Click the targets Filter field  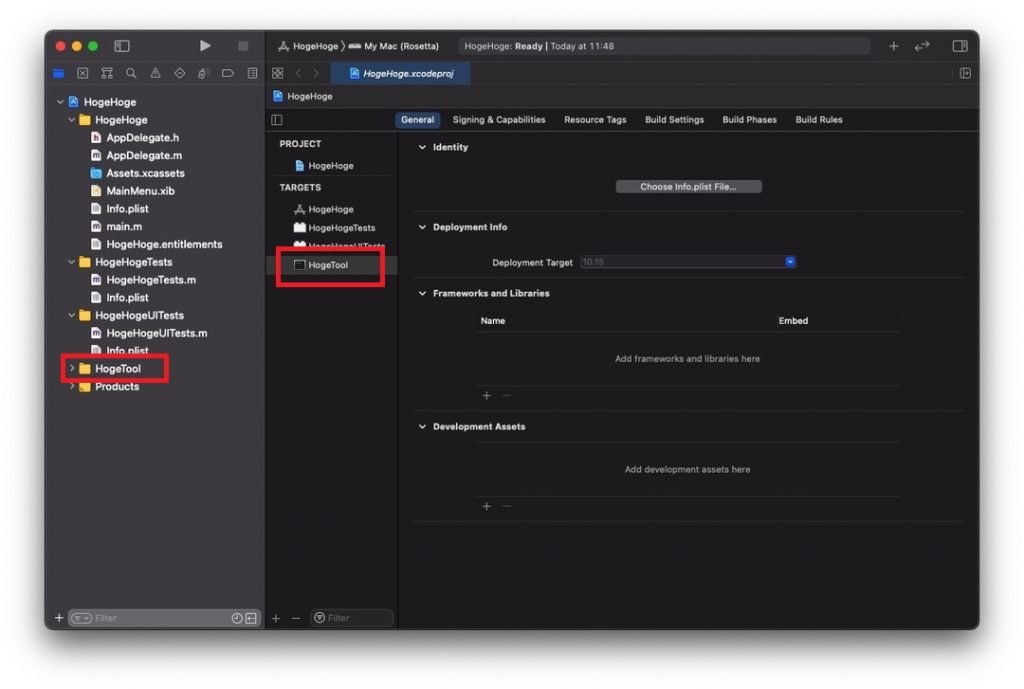(x=353, y=618)
